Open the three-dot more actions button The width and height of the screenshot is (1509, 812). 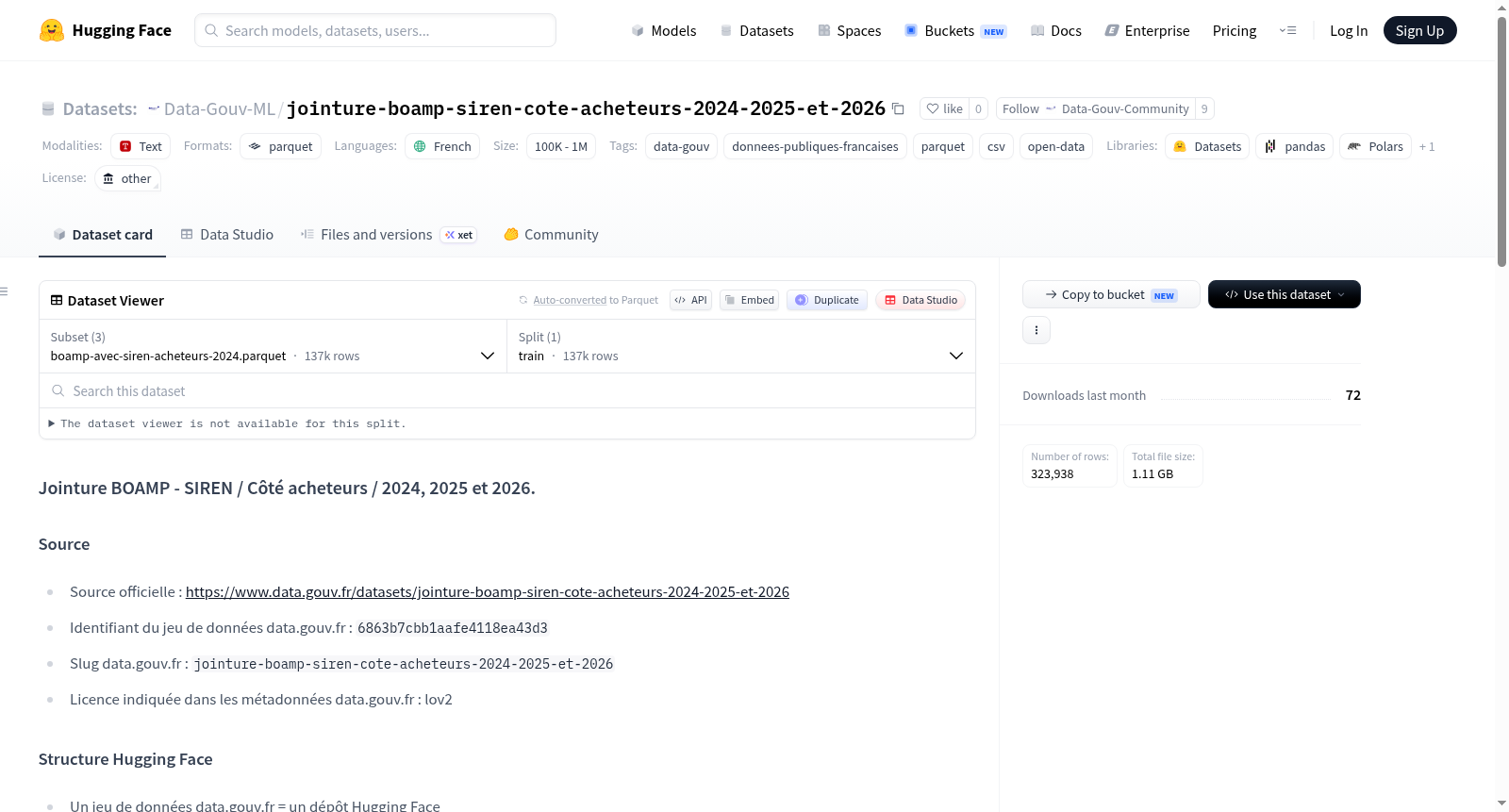coord(1036,330)
